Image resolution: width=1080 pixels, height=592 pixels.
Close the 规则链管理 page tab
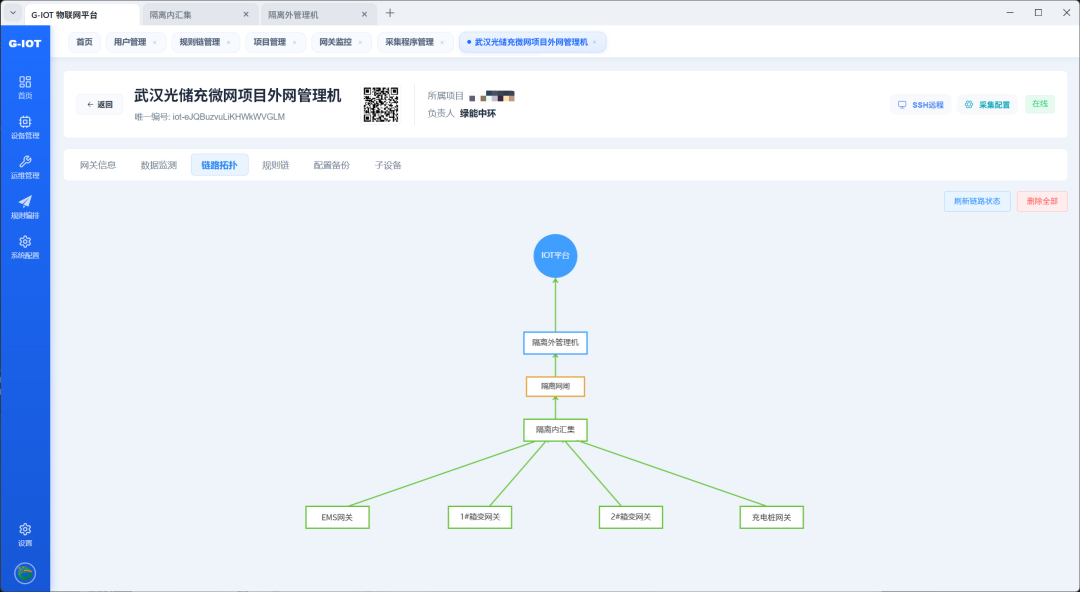(229, 43)
